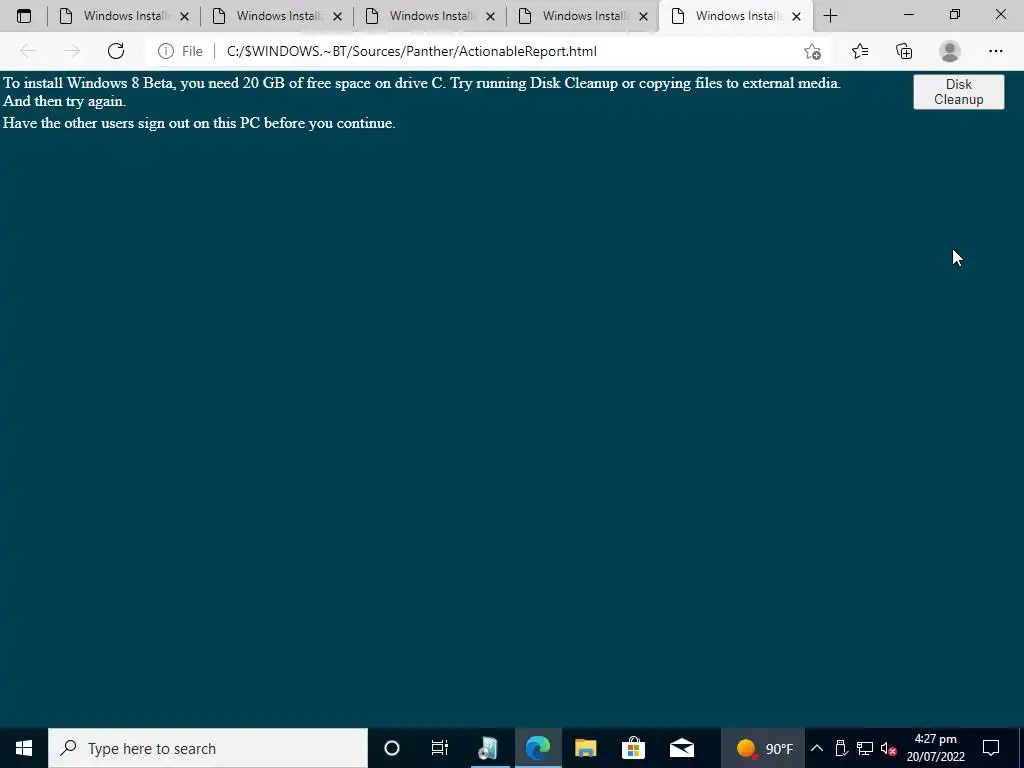
Task: Open Task View on taskbar
Action: click(440, 748)
